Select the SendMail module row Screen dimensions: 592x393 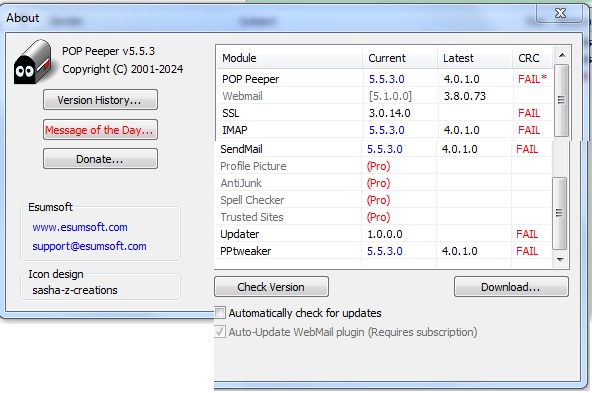tap(383, 149)
